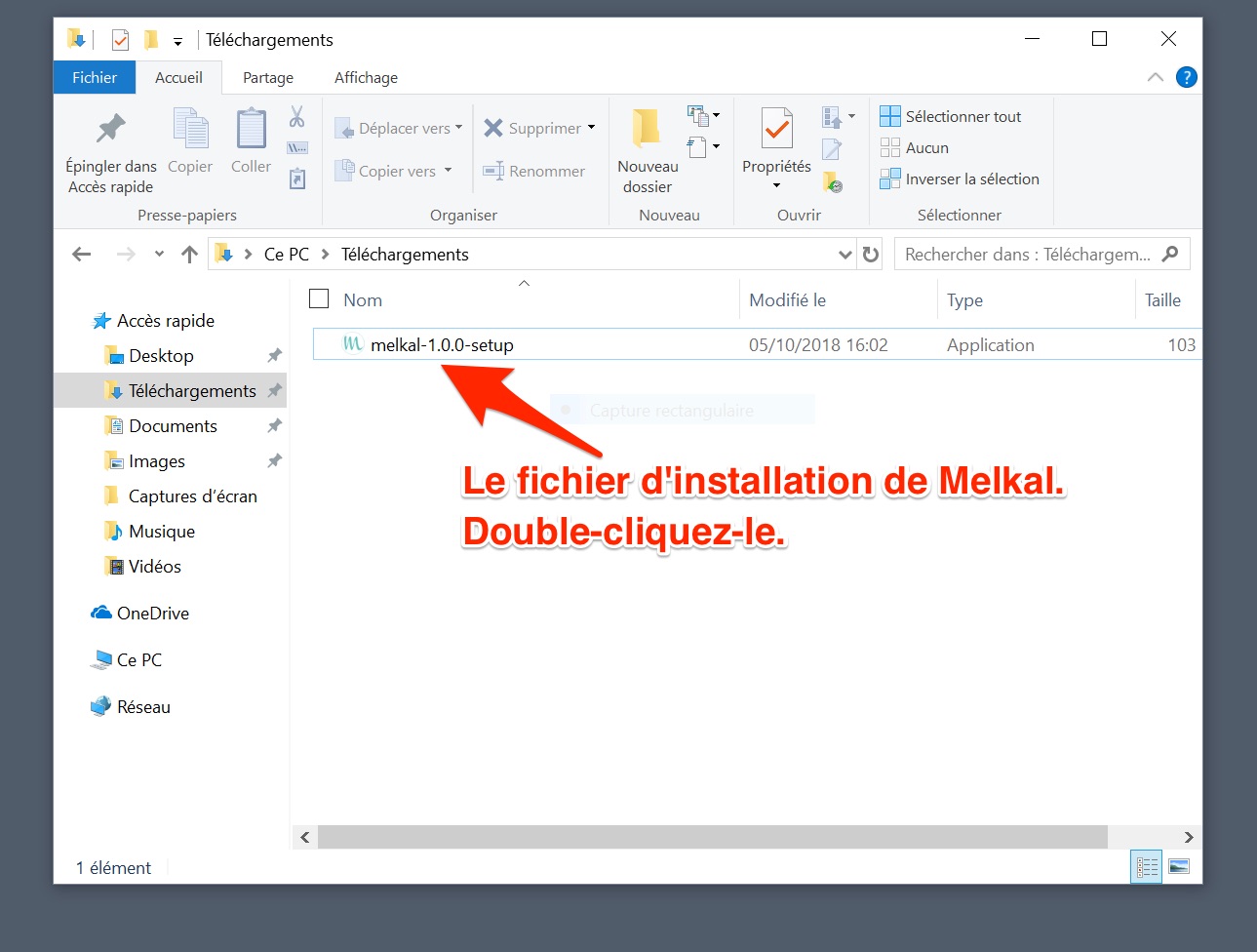Click the scissors Cut icon
This screenshot has height=952, width=1257.
(x=297, y=117)
